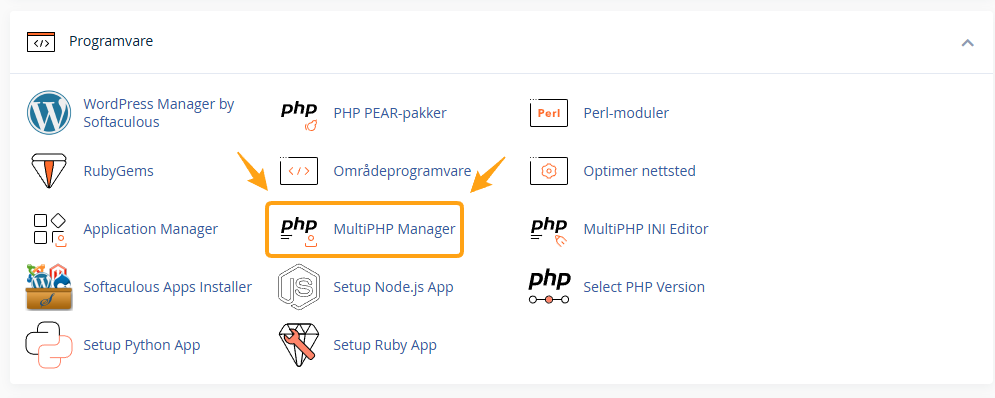Image resolution: width=995 pixels, height=398 pixels.
Task: Click the Programvare code window header icon
Action: coord(41,42)
